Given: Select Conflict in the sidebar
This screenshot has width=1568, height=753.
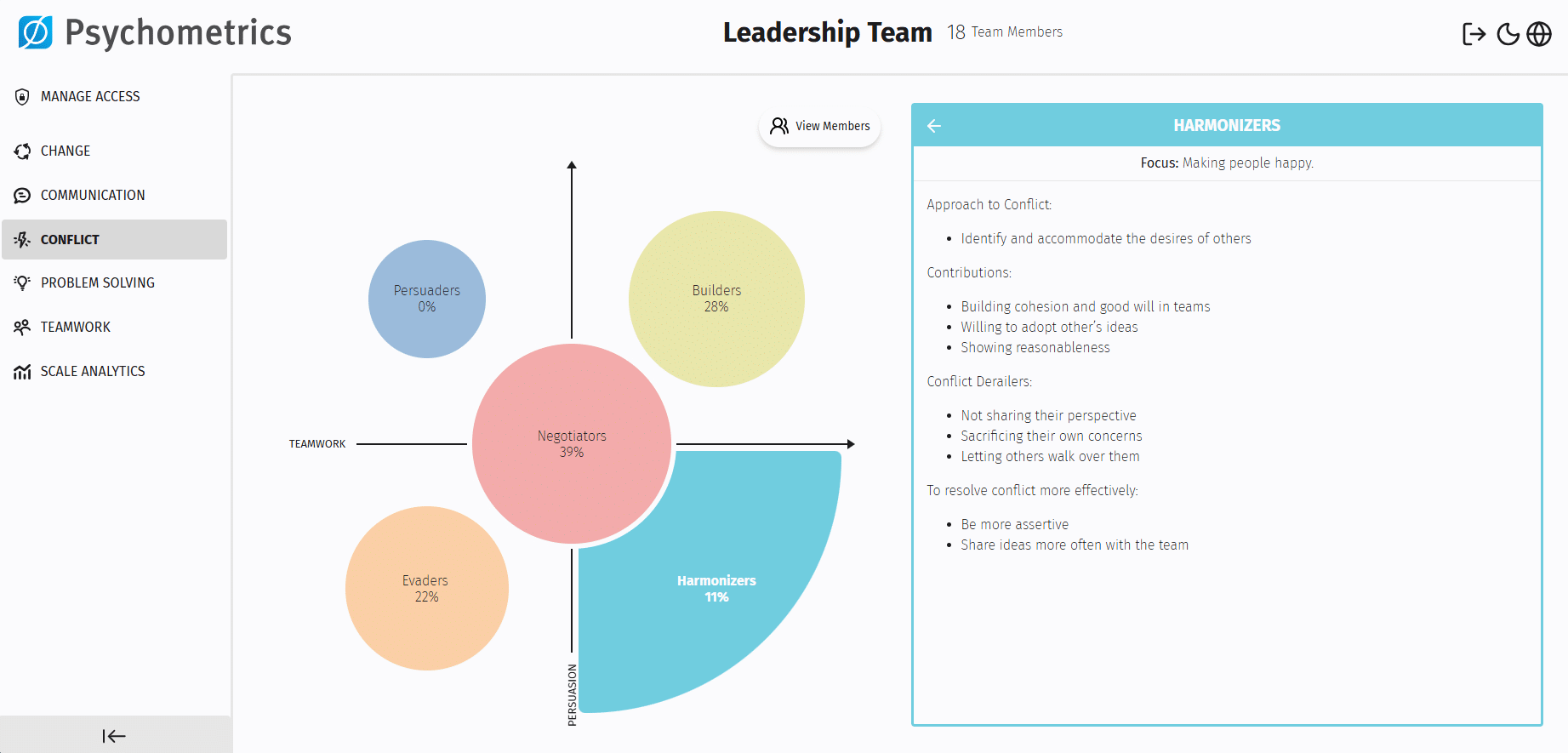Looking at the screenshot, I should (x=70, y=240).
